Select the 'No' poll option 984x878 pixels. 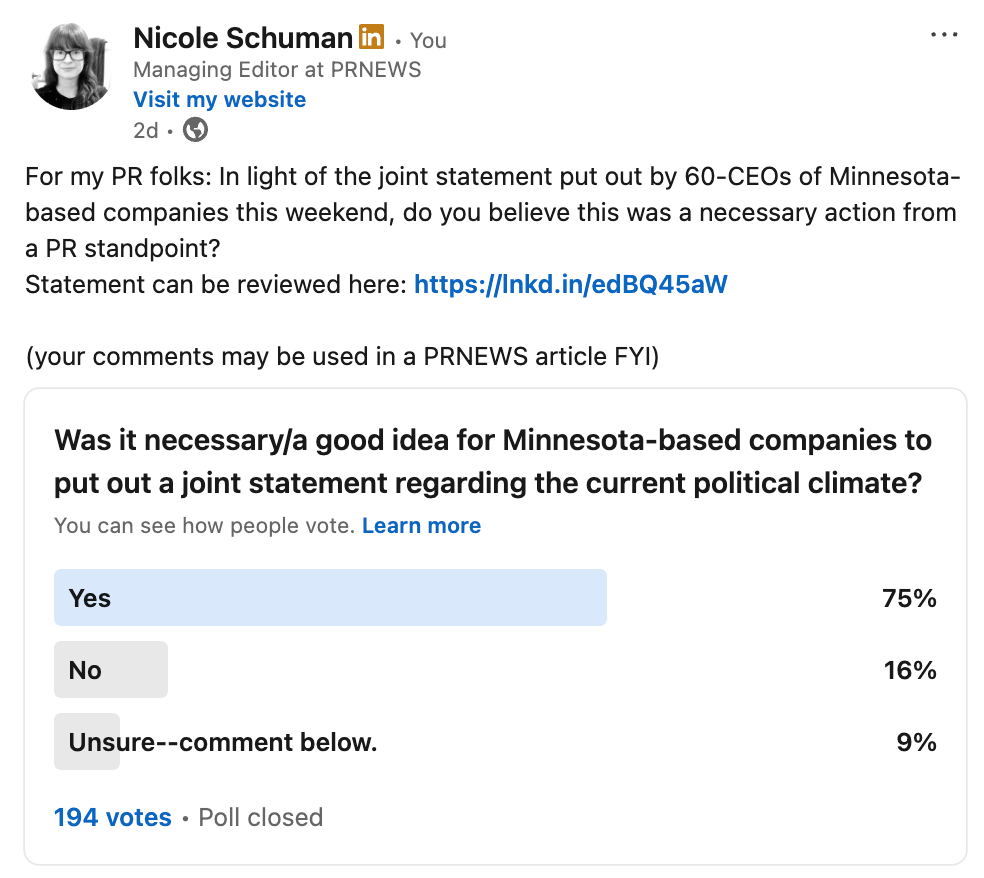coord(110,669)
